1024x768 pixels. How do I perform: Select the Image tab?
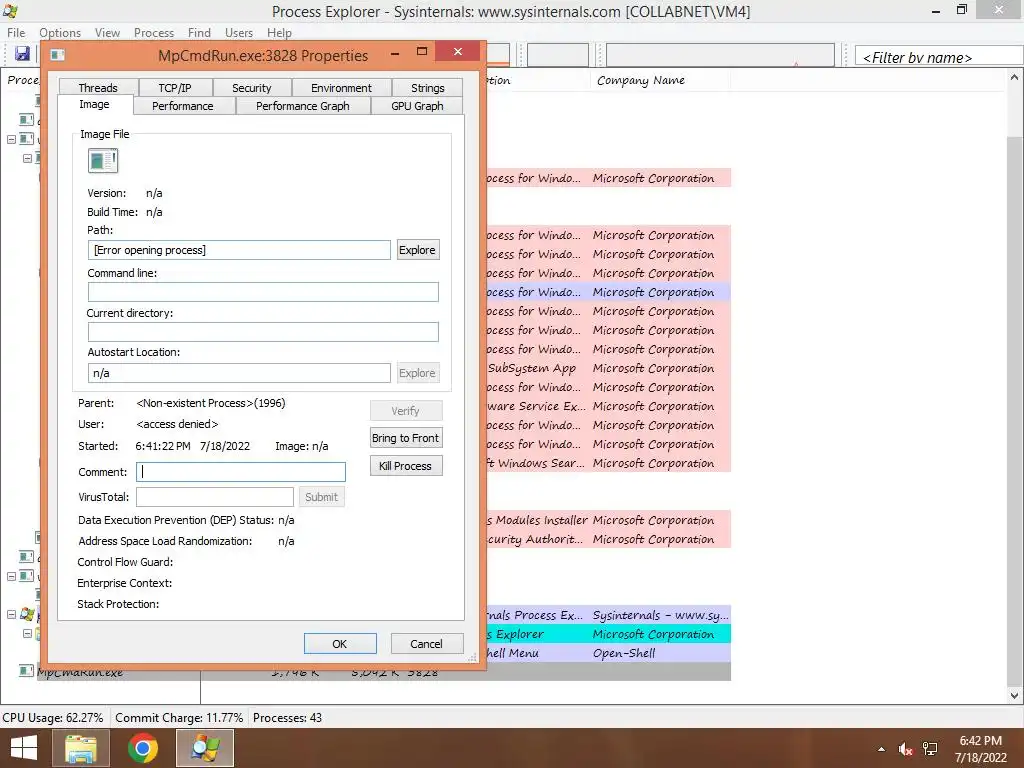click(95, 104)
